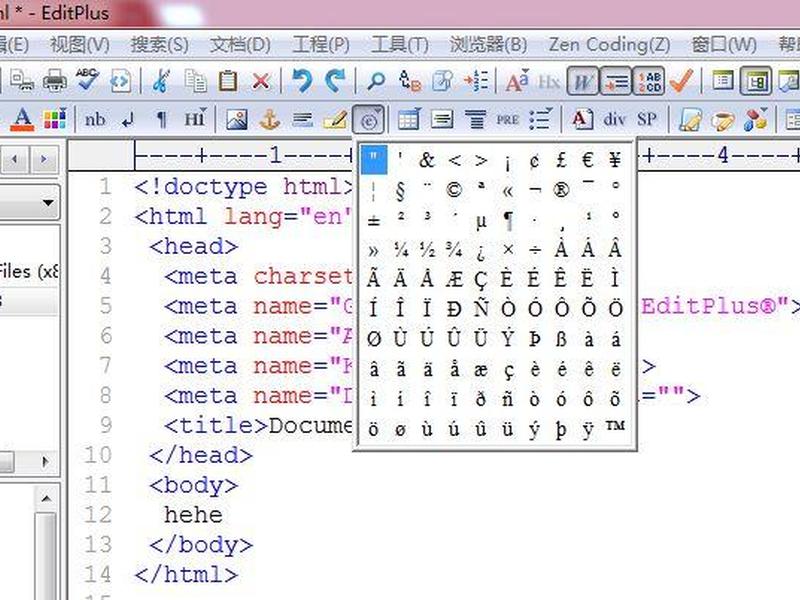Open the Zen Coding(Z) menu
This screenshot has height=600, width=800.
(x=609, y=45)
